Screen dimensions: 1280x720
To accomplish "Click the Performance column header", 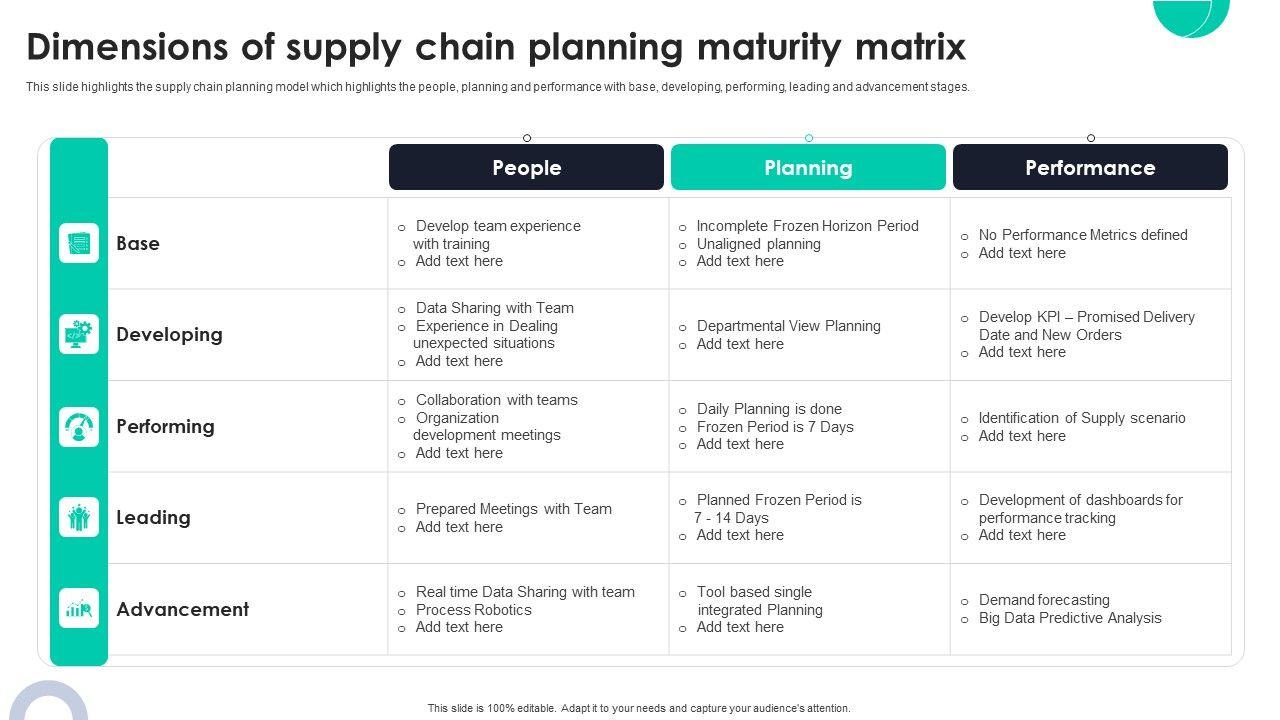I will 1090,167.
